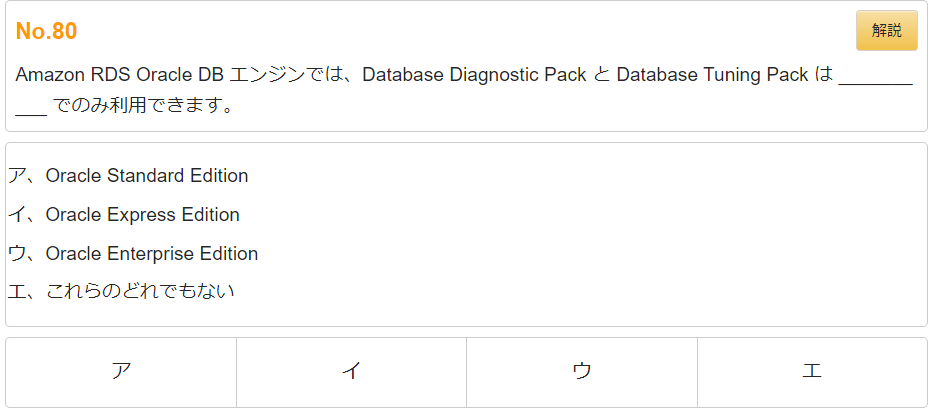The height and width of the screenshot is (408, 933).
Task: Click the No.80 question number heading
Action: tap(46, 31)
